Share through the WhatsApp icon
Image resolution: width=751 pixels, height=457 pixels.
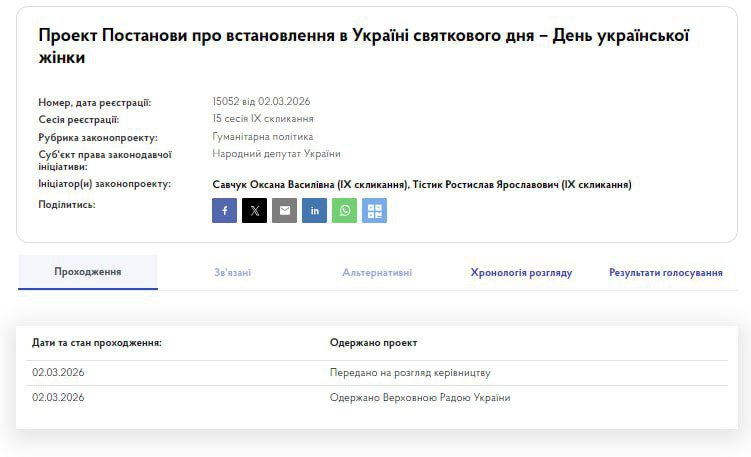(x=344, y=211)
